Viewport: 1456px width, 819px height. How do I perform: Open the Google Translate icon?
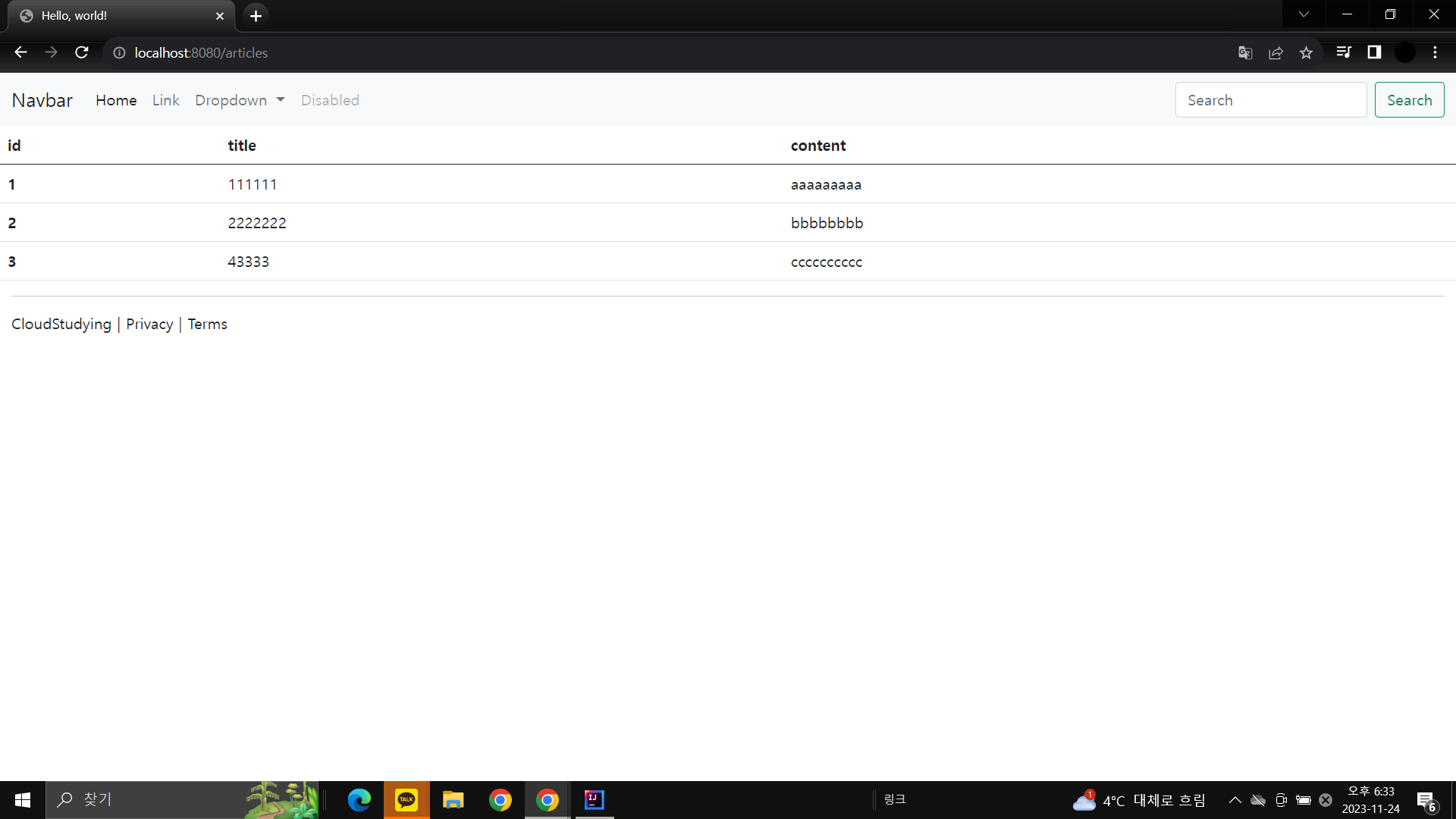pyautogui.click(x=1245, y=52)
